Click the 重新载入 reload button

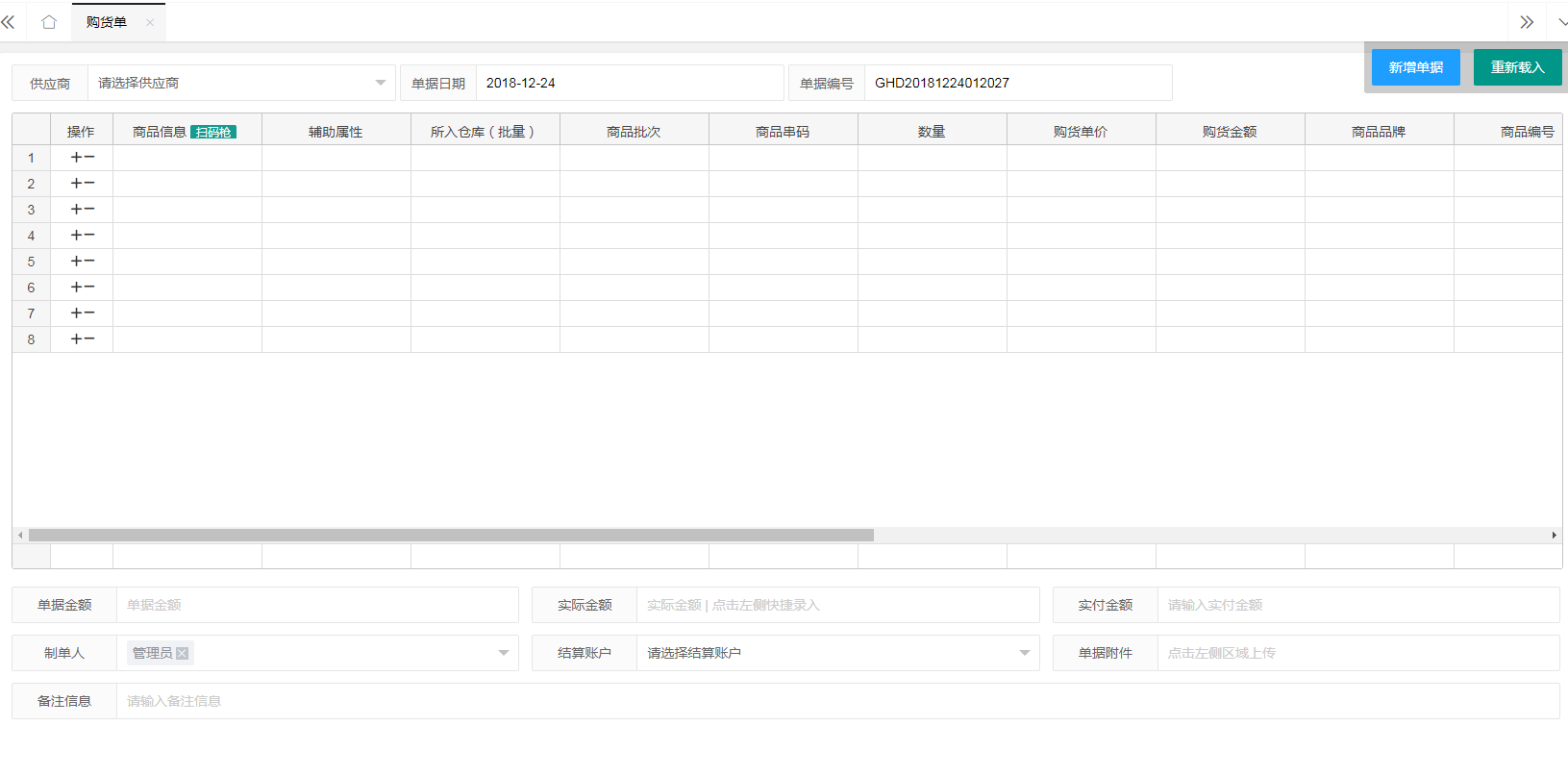coord(1517,67)
